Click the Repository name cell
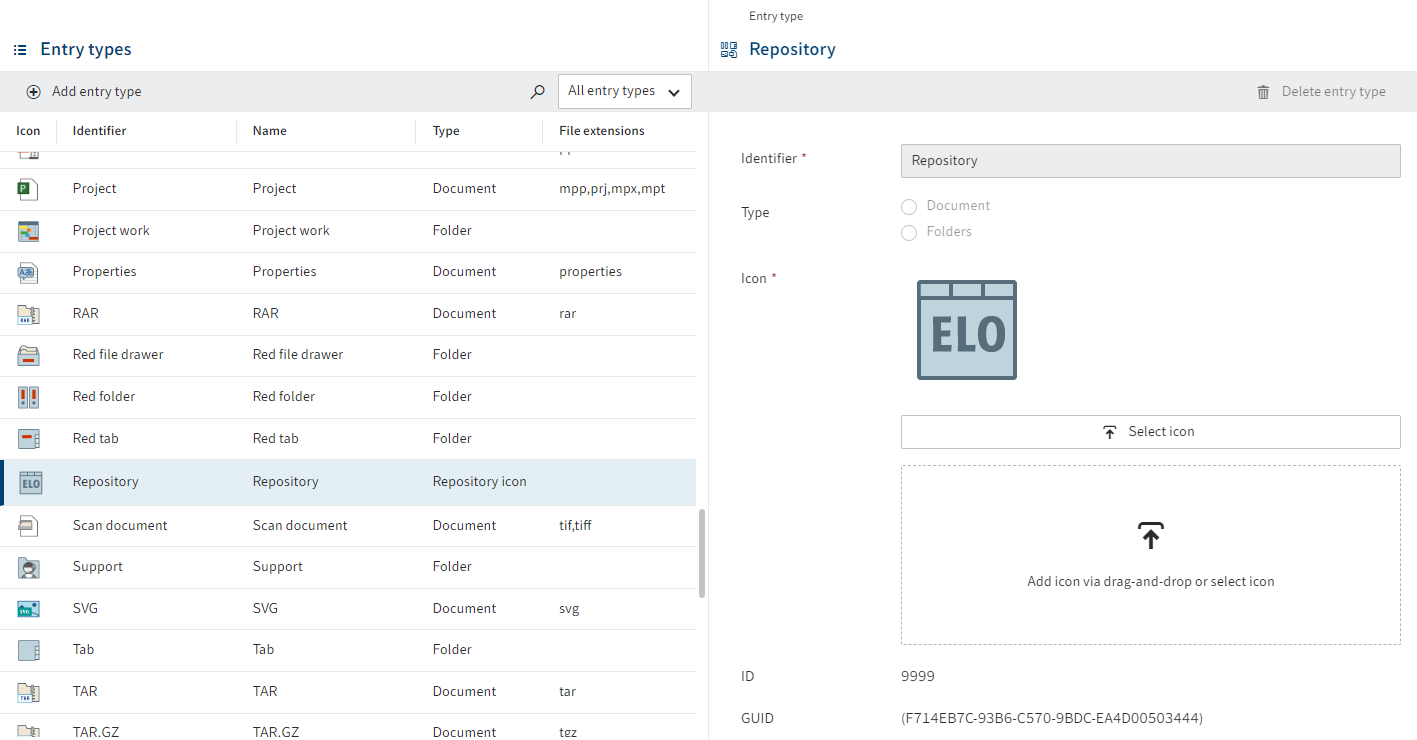The width and height of the screenshot is (1417, 740). [x=286, y=482]
